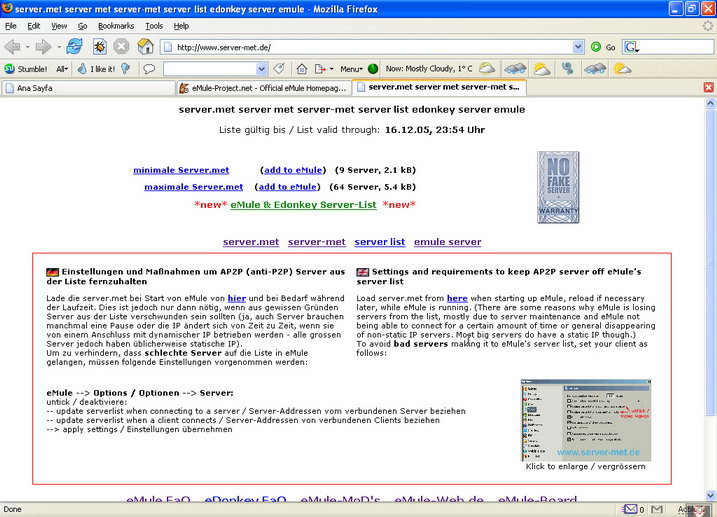Open eMule & Edonkey Server-List link
The width and height of the screenshot is (717, 517).
pyautogui.click(x=303, y=205)
